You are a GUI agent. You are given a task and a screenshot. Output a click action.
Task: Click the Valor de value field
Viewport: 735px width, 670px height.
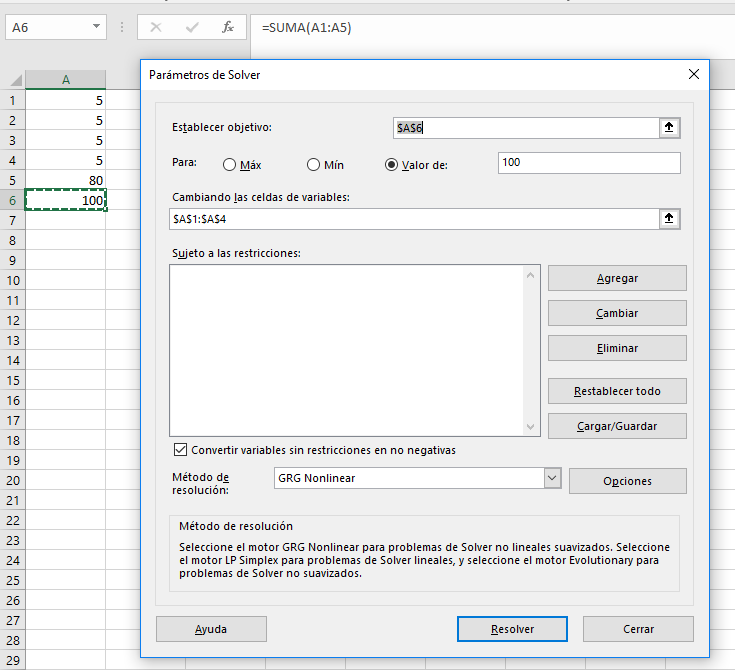pos(589,163)
